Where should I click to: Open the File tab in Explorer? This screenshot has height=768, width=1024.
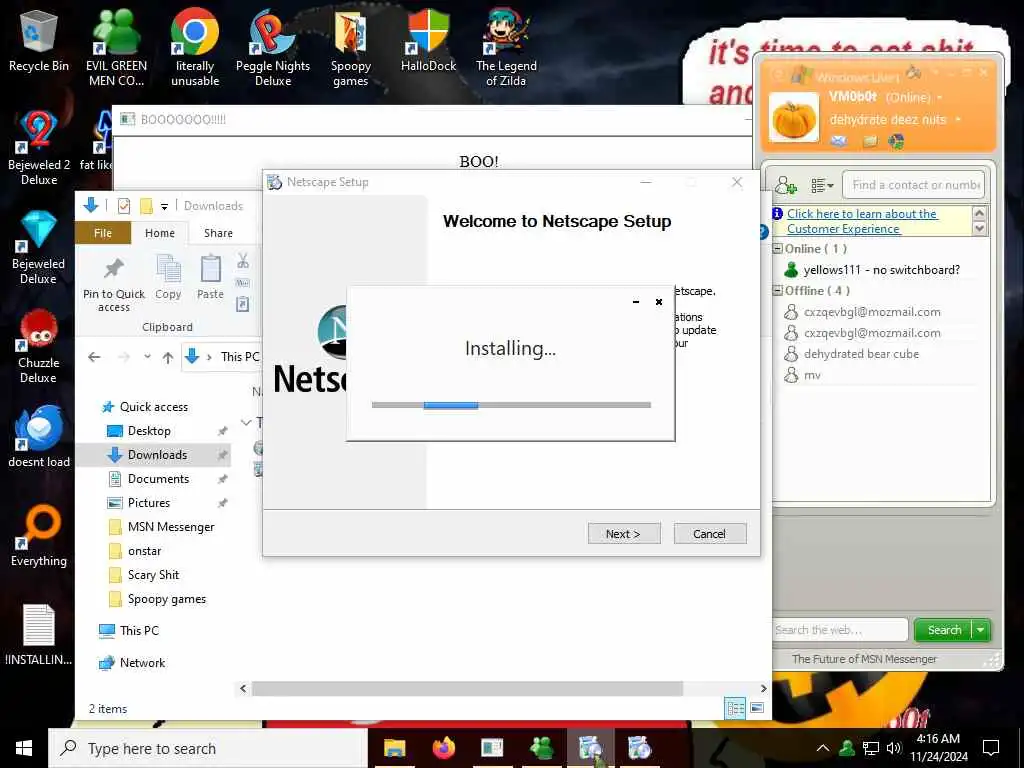tap(103, 233)
